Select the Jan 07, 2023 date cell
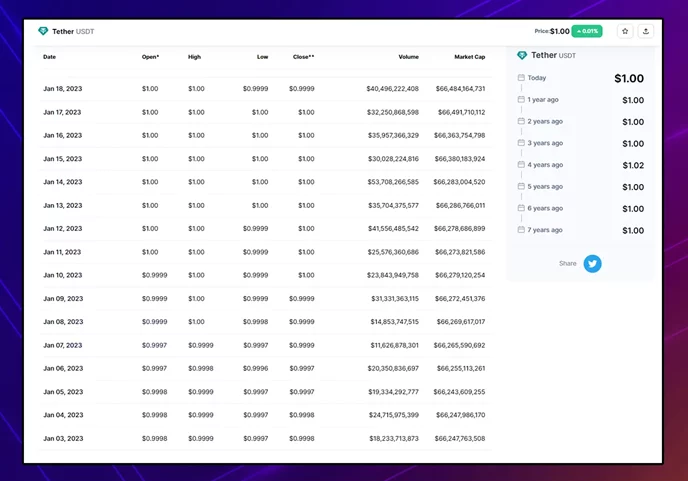The image size is (688, 481). coord(63,345)
